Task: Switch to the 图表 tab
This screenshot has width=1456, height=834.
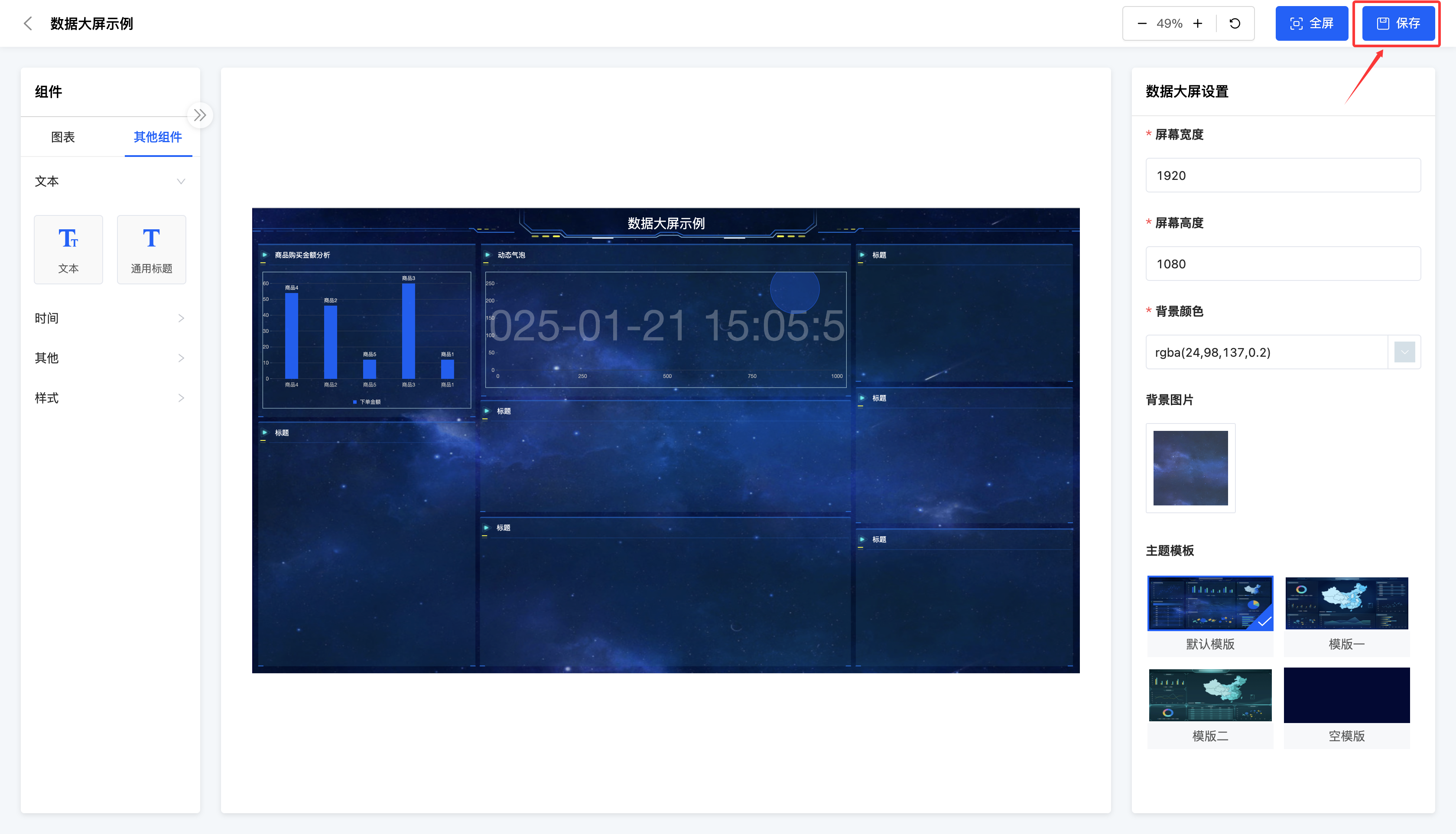Action: [63, 137]
